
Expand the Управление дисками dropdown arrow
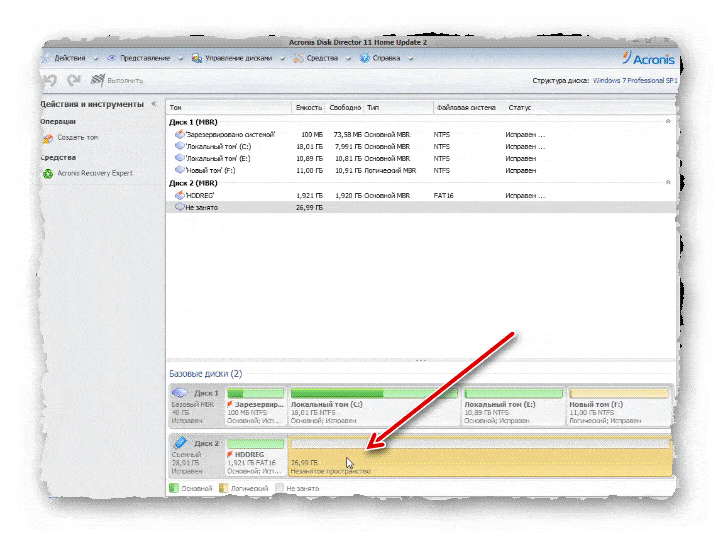pyautogui.click(x=282, y=59)
